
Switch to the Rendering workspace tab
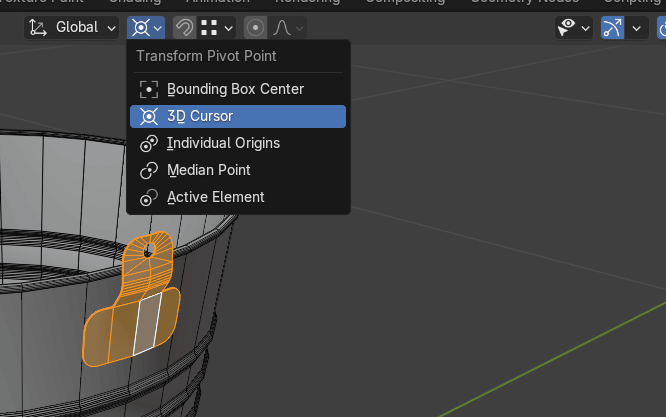coord(306,3)
